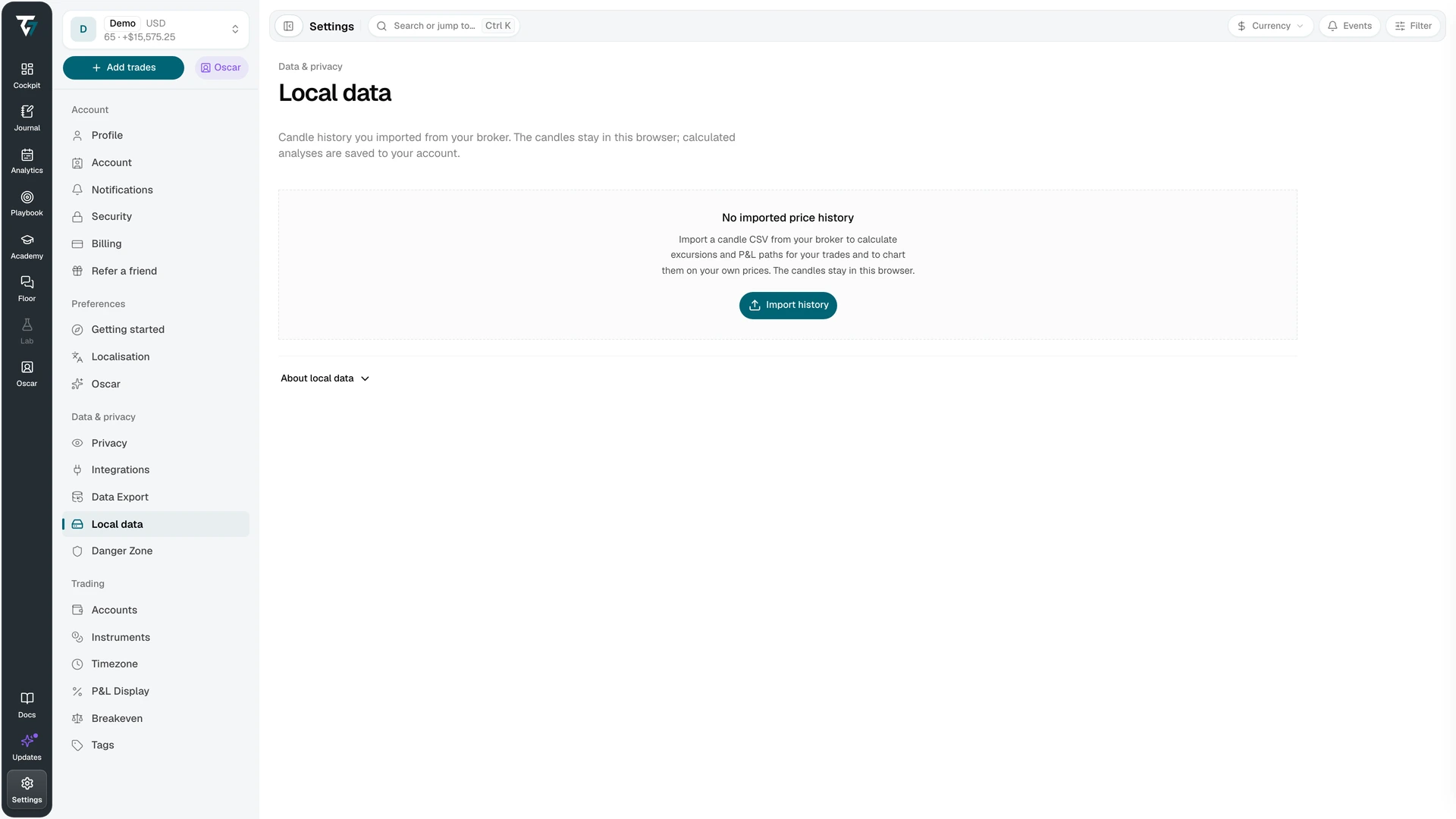Viewport: 1456px width, 819px height.
Task: Open Tags settings
Action: tap(155, 745)
